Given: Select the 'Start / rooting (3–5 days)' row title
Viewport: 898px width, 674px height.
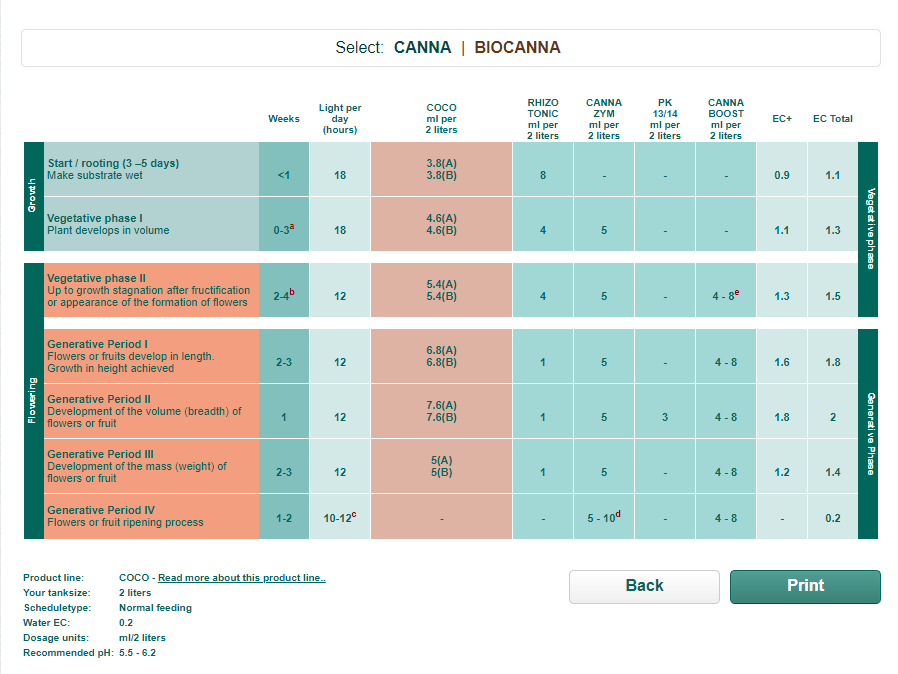Looking at the screenshot, I should (113, 163).
